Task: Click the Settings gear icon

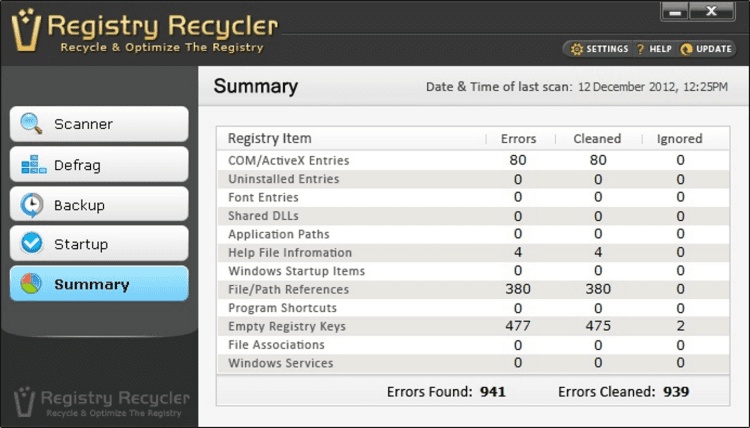Action: 577,49
